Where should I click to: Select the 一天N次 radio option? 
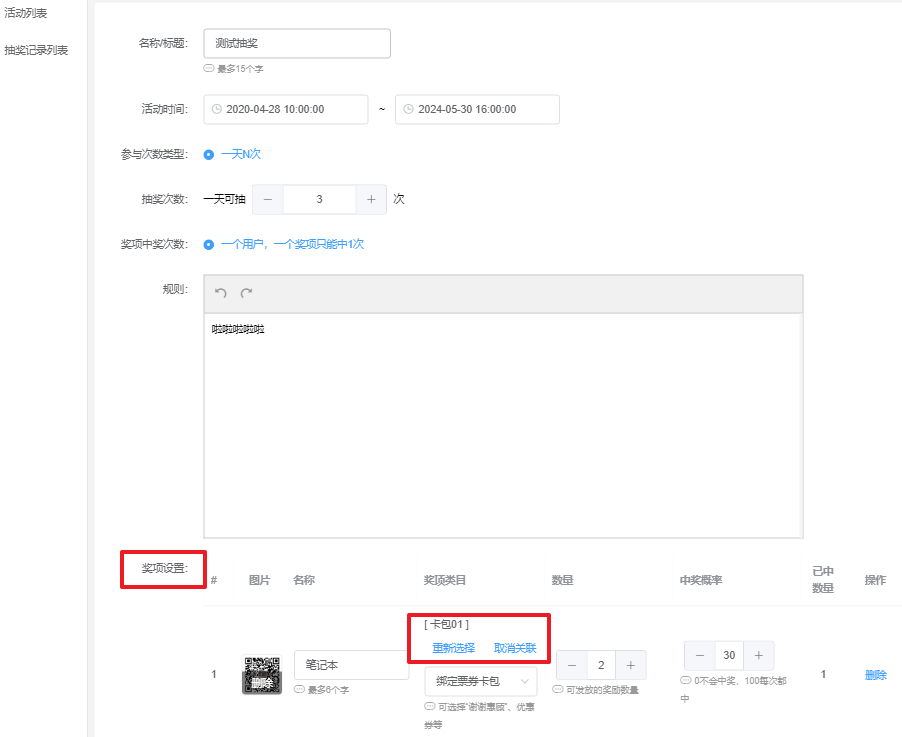209,155
